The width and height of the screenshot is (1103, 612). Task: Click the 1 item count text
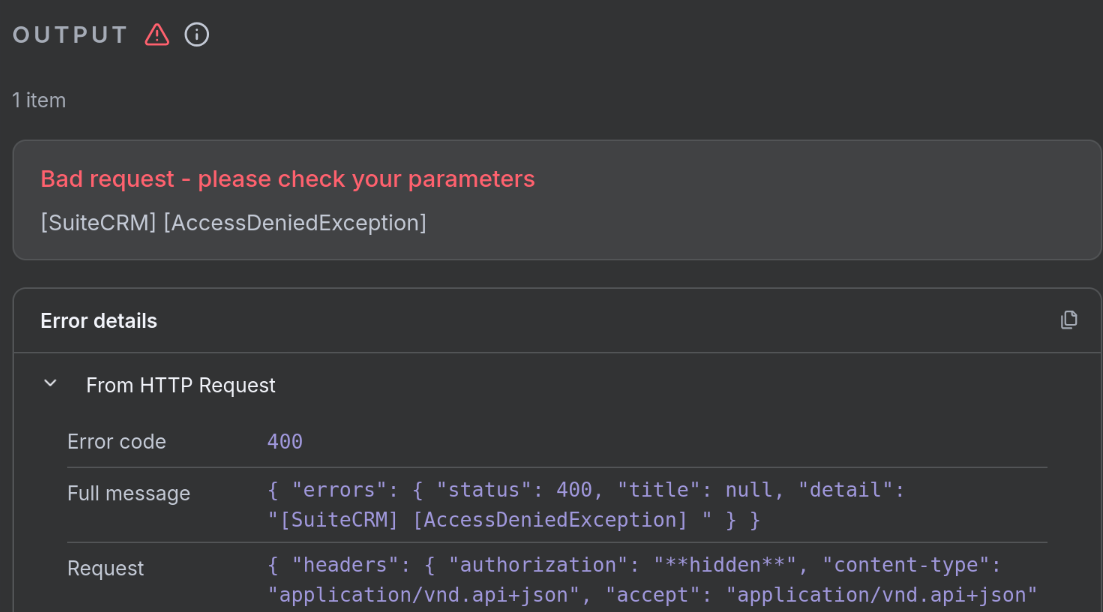(39, 100)
